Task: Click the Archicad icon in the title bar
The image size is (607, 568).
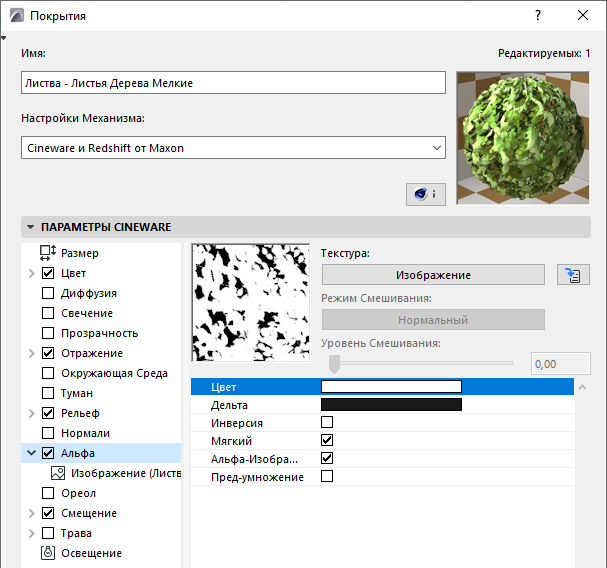Action: pyautogui.click(x=17, y=16)
